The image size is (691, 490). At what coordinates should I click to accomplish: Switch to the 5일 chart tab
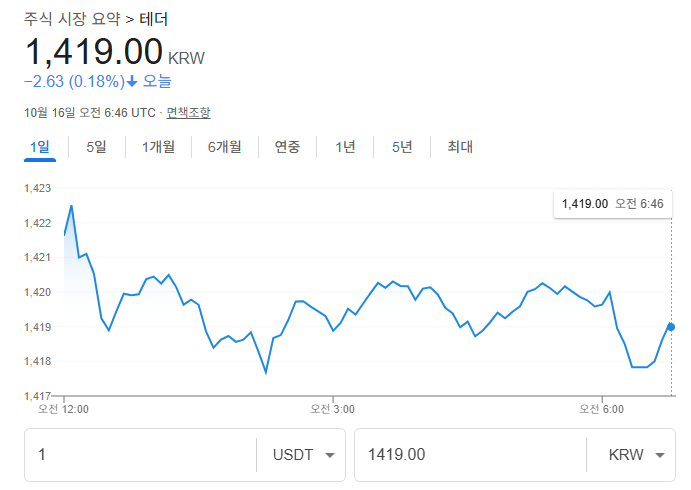click(x=96, y=147)
